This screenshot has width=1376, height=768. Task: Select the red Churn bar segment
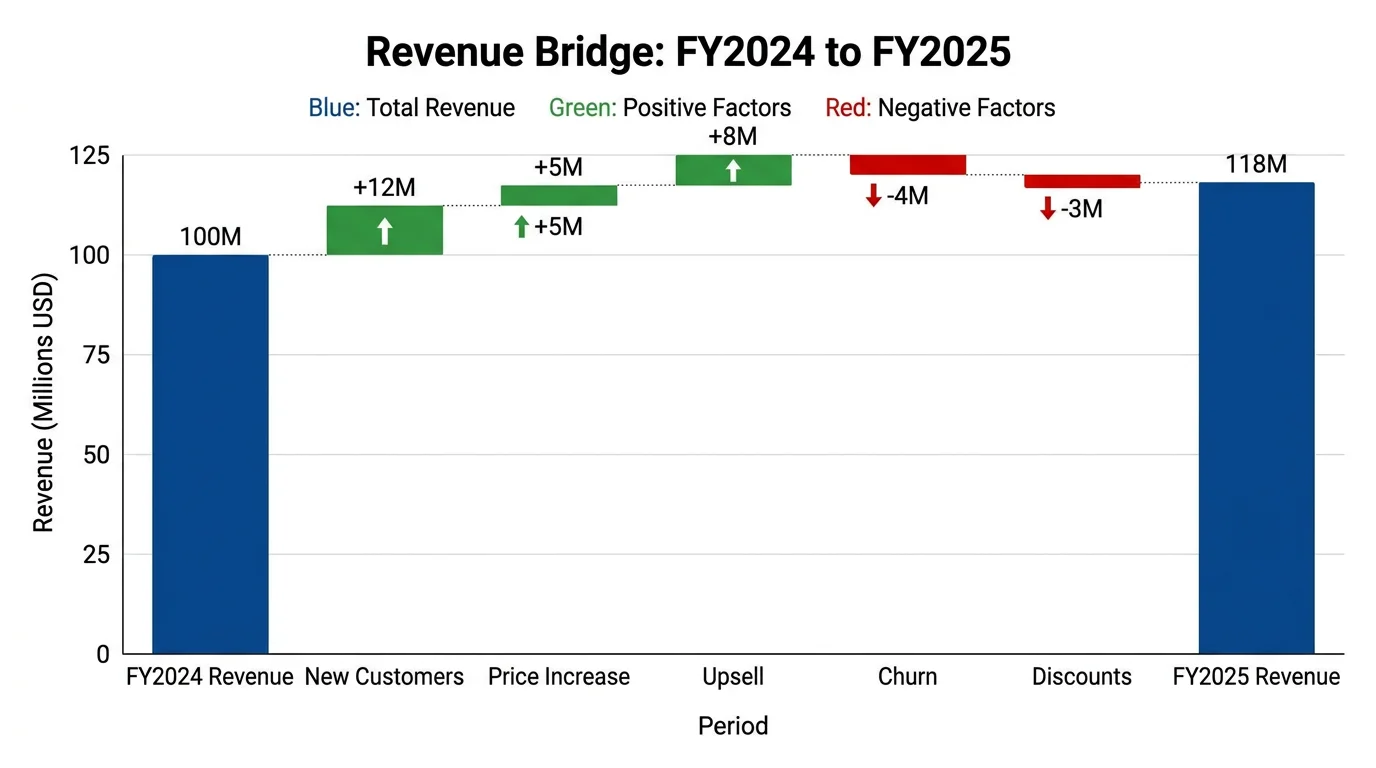907,162
